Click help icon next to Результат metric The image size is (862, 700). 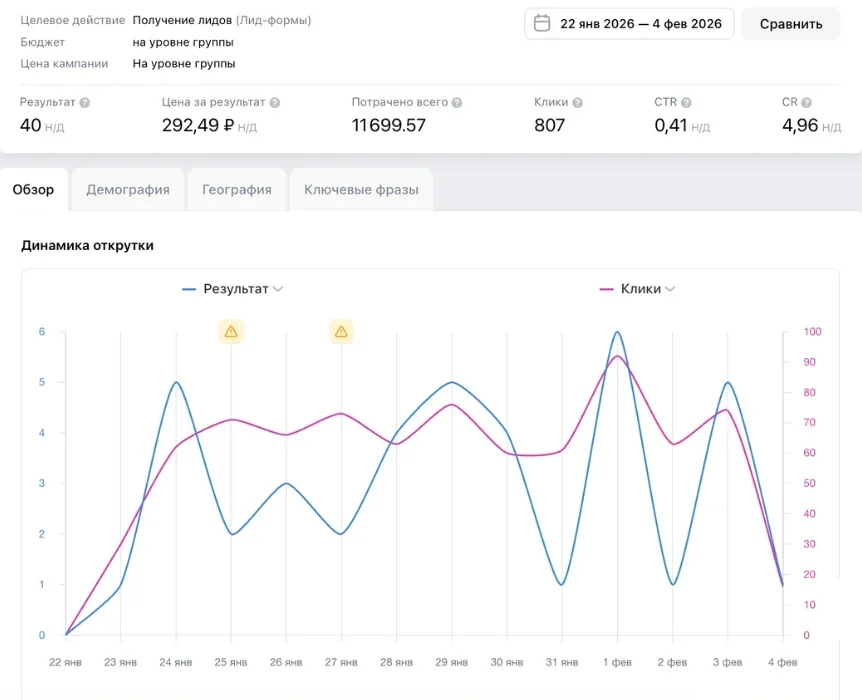[x=85, y=103]
